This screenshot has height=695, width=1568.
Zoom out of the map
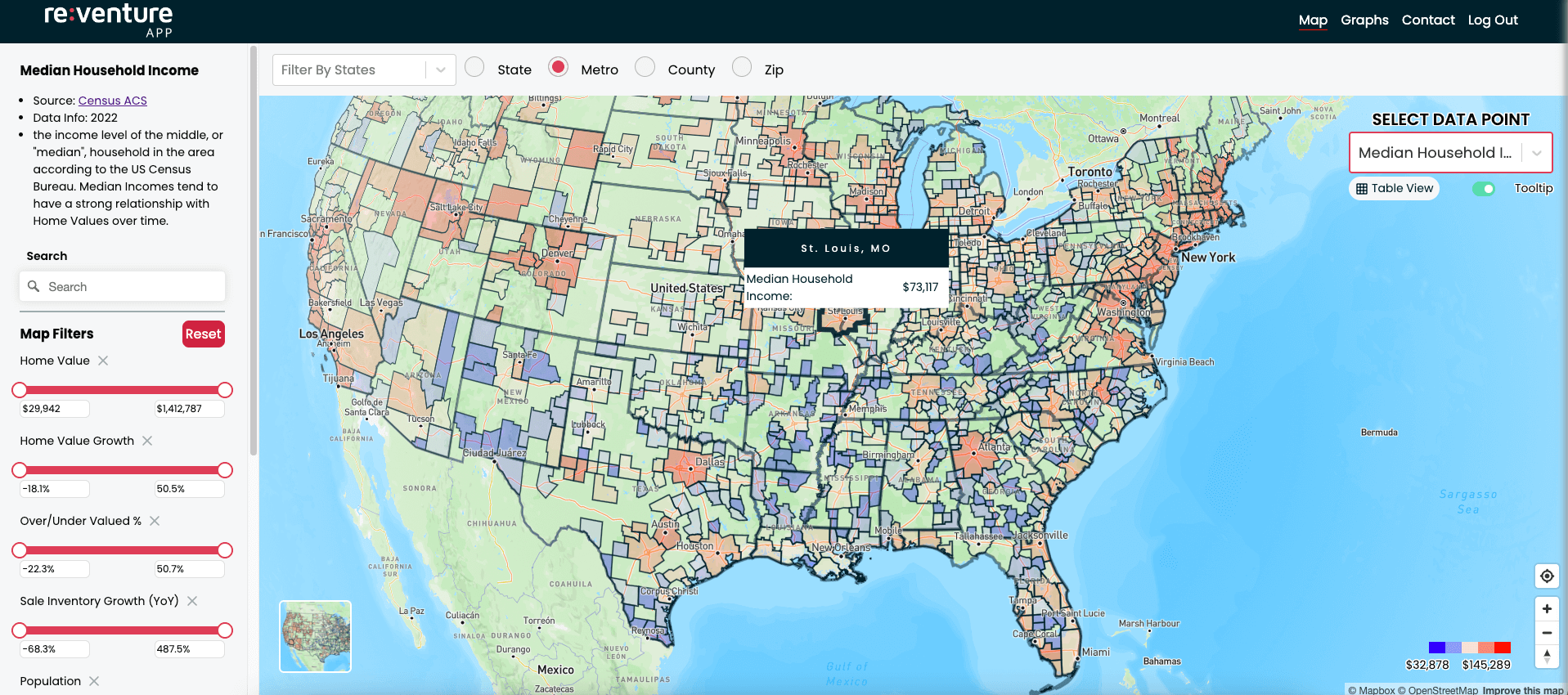[x=1547, y=633]
